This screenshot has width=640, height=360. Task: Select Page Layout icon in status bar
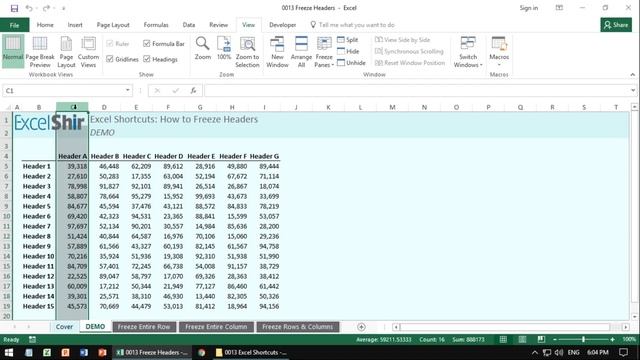click(522, 340)
